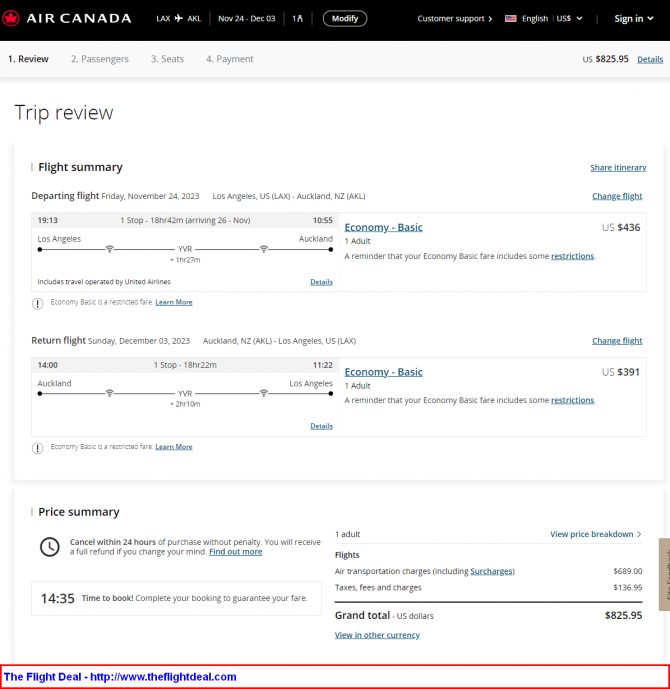This screenshot has height=689, width=670.
Task: Click the $136.95 taxes and fees value
Action: (x=627, y=587)
